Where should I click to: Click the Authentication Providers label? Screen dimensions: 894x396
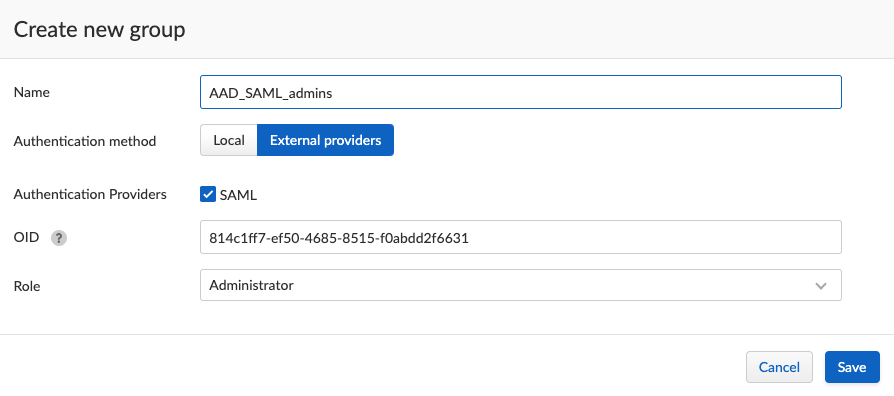[90, 194]
